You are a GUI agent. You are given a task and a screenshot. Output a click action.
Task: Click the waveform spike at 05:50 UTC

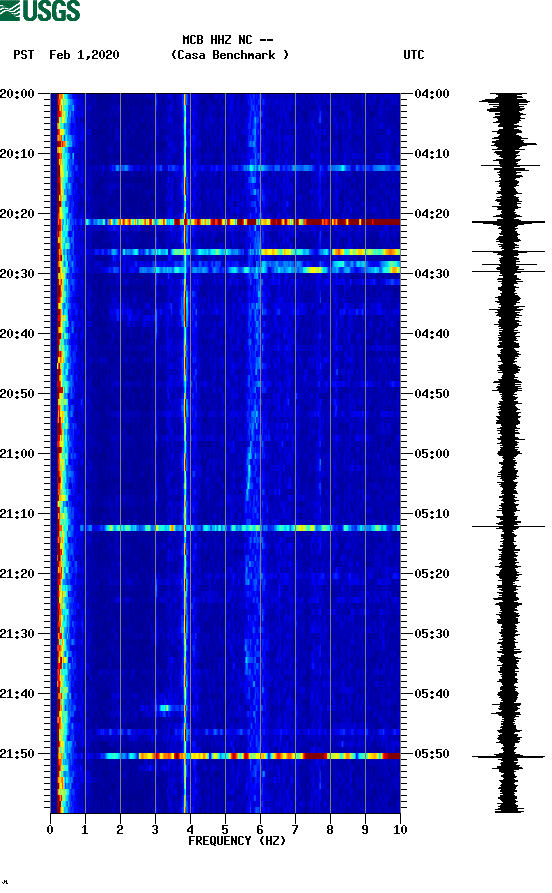click(x=508, y=756)
